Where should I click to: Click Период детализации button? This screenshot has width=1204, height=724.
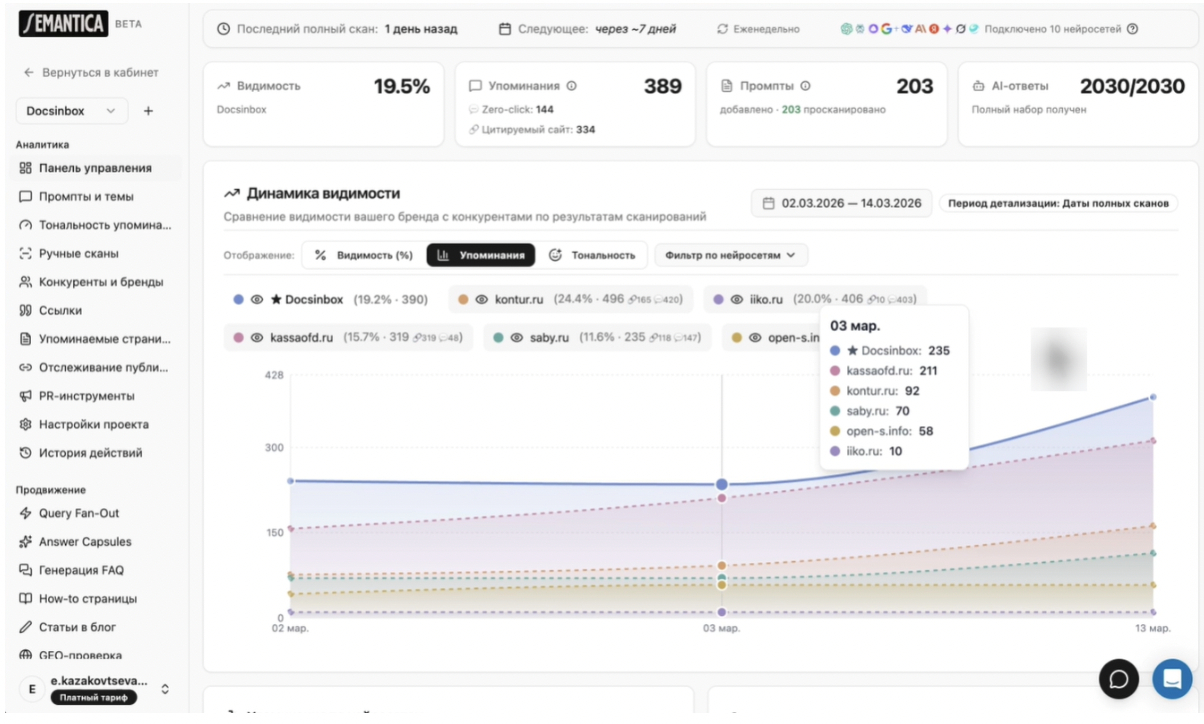[x=1058, y=203]
